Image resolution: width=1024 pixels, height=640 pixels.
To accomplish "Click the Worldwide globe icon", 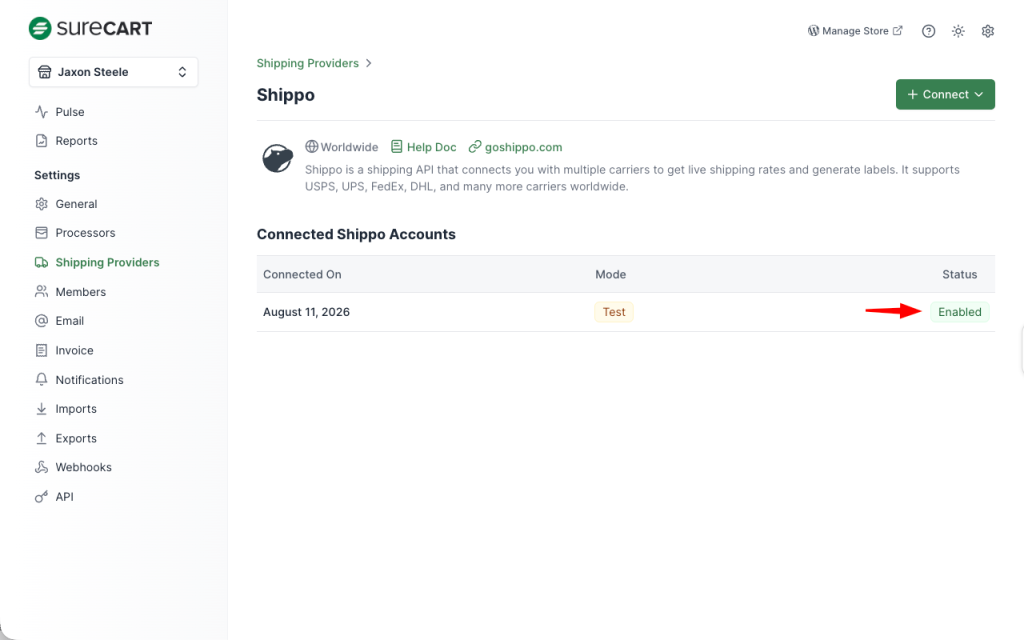I will 312,146.
